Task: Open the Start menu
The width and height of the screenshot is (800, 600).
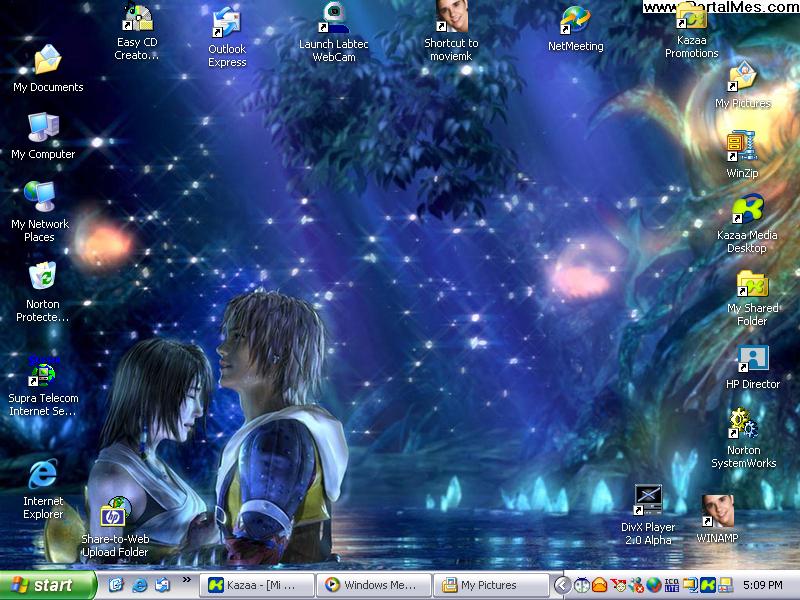Action: point(47,585)
